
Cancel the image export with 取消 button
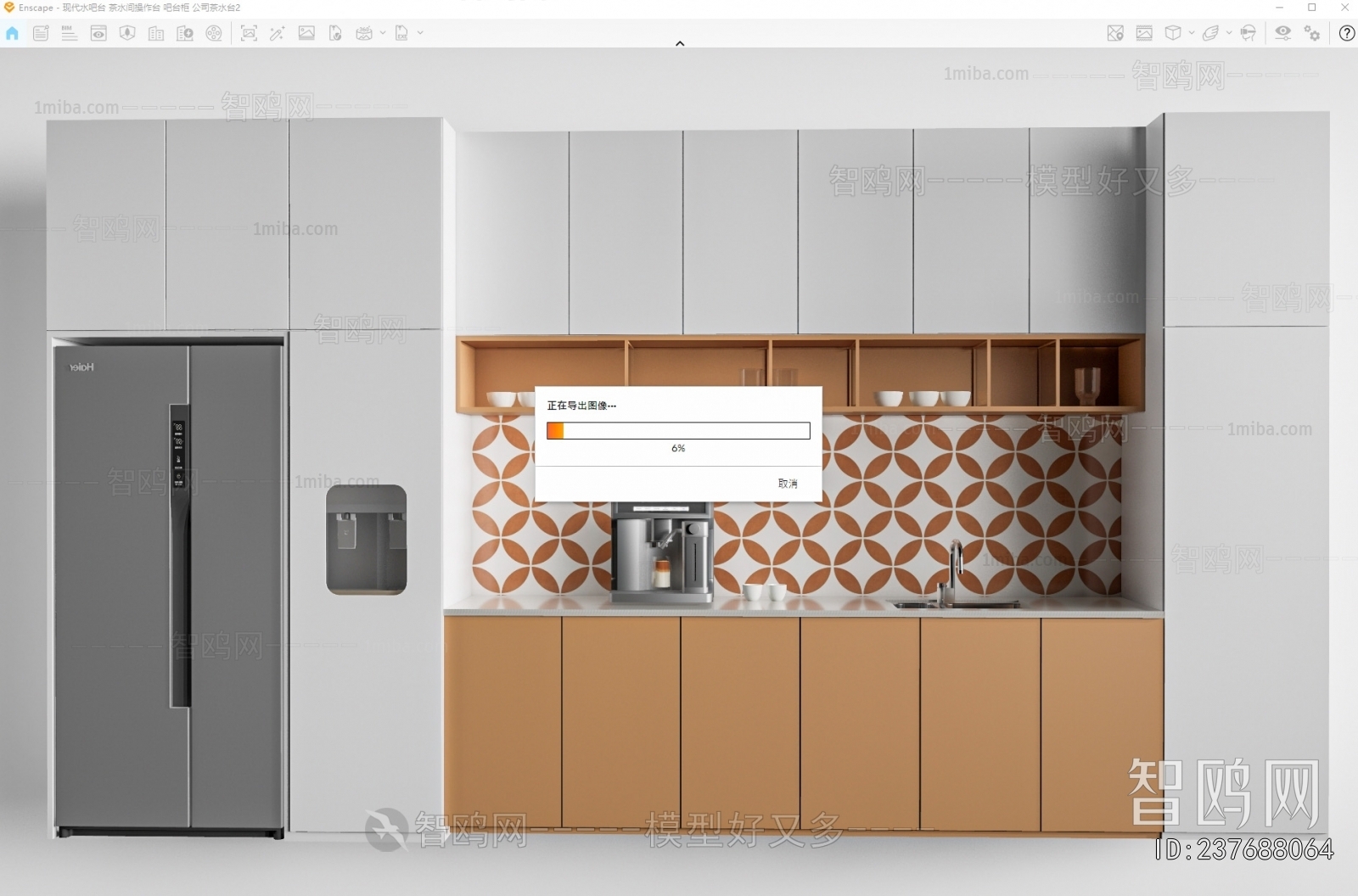point(786,483)
